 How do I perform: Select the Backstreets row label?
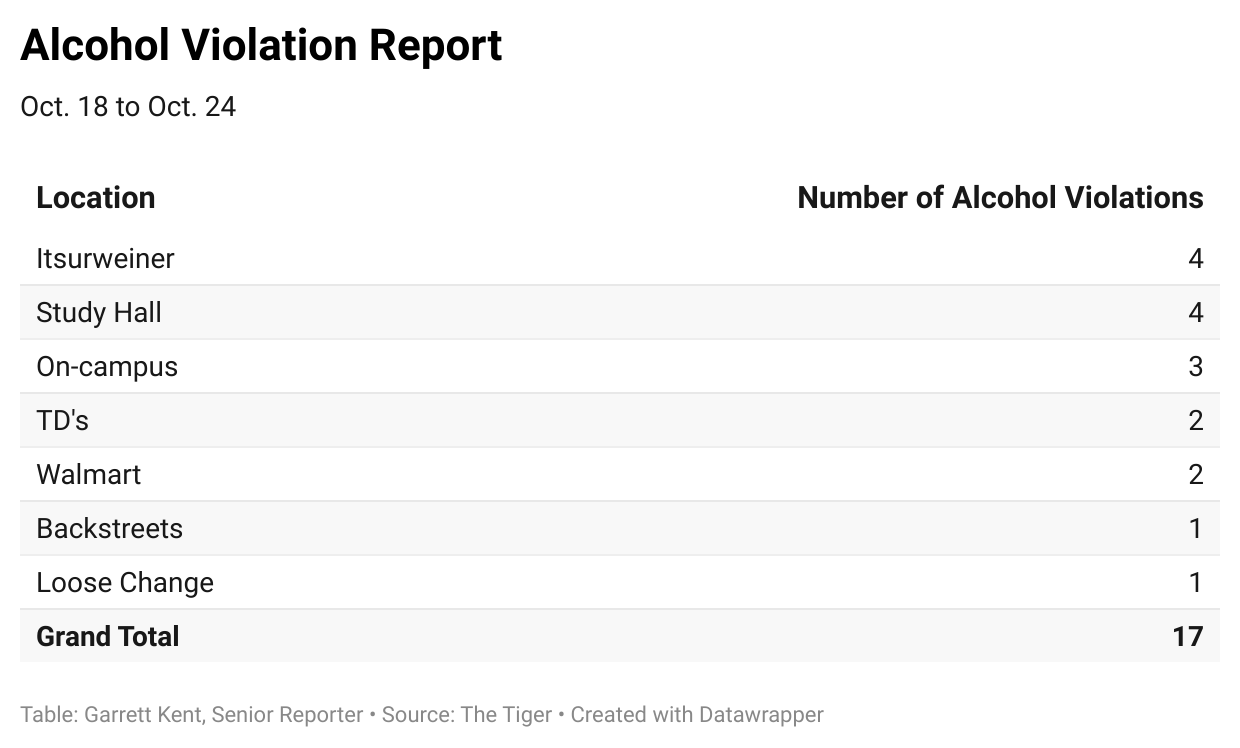110,529
